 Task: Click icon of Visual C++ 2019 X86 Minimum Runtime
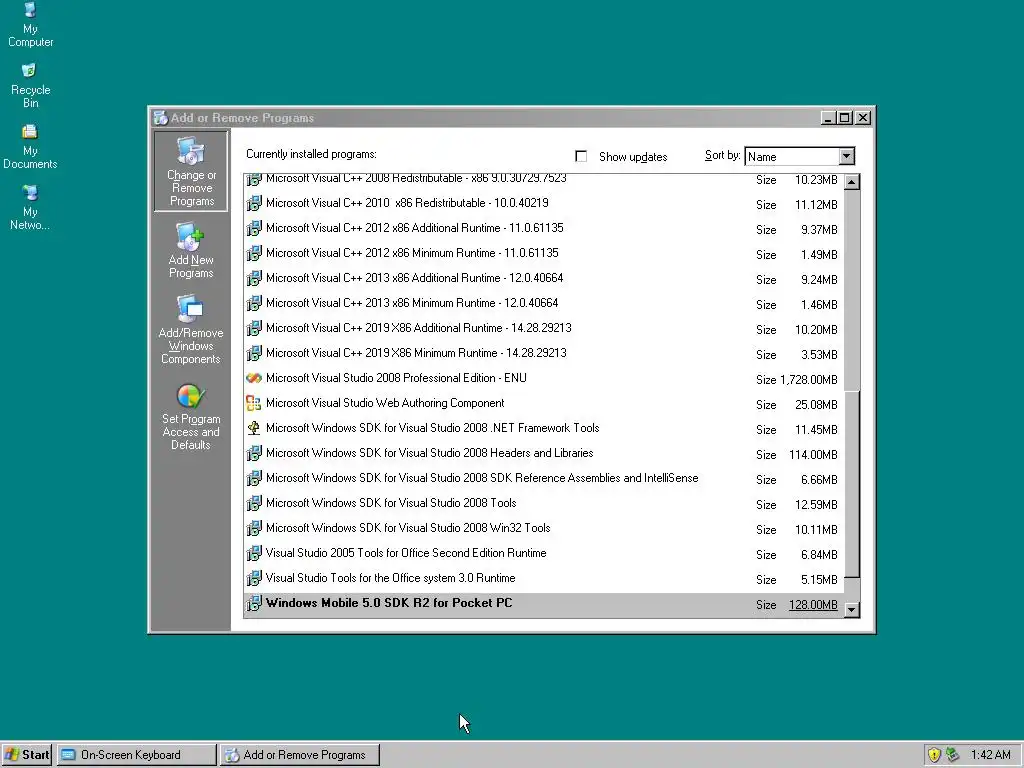point(254,354)
